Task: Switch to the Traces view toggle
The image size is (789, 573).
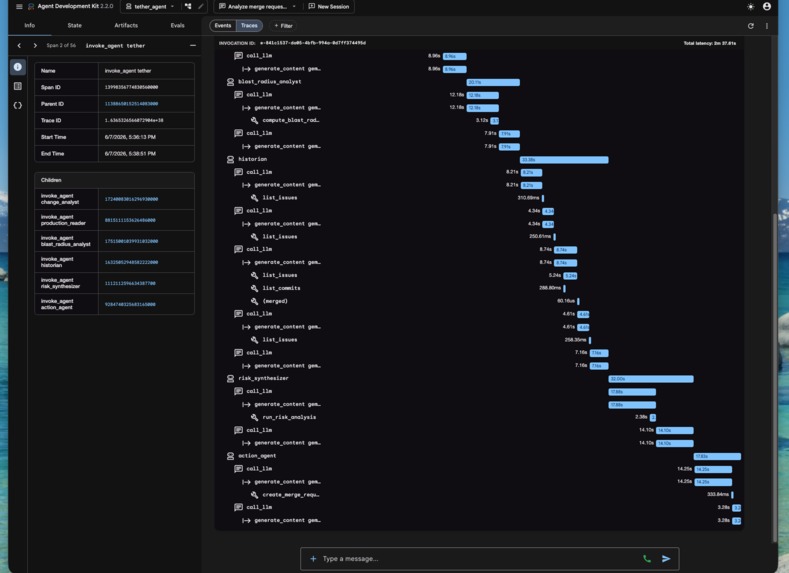Action: (x=249, y=26)
